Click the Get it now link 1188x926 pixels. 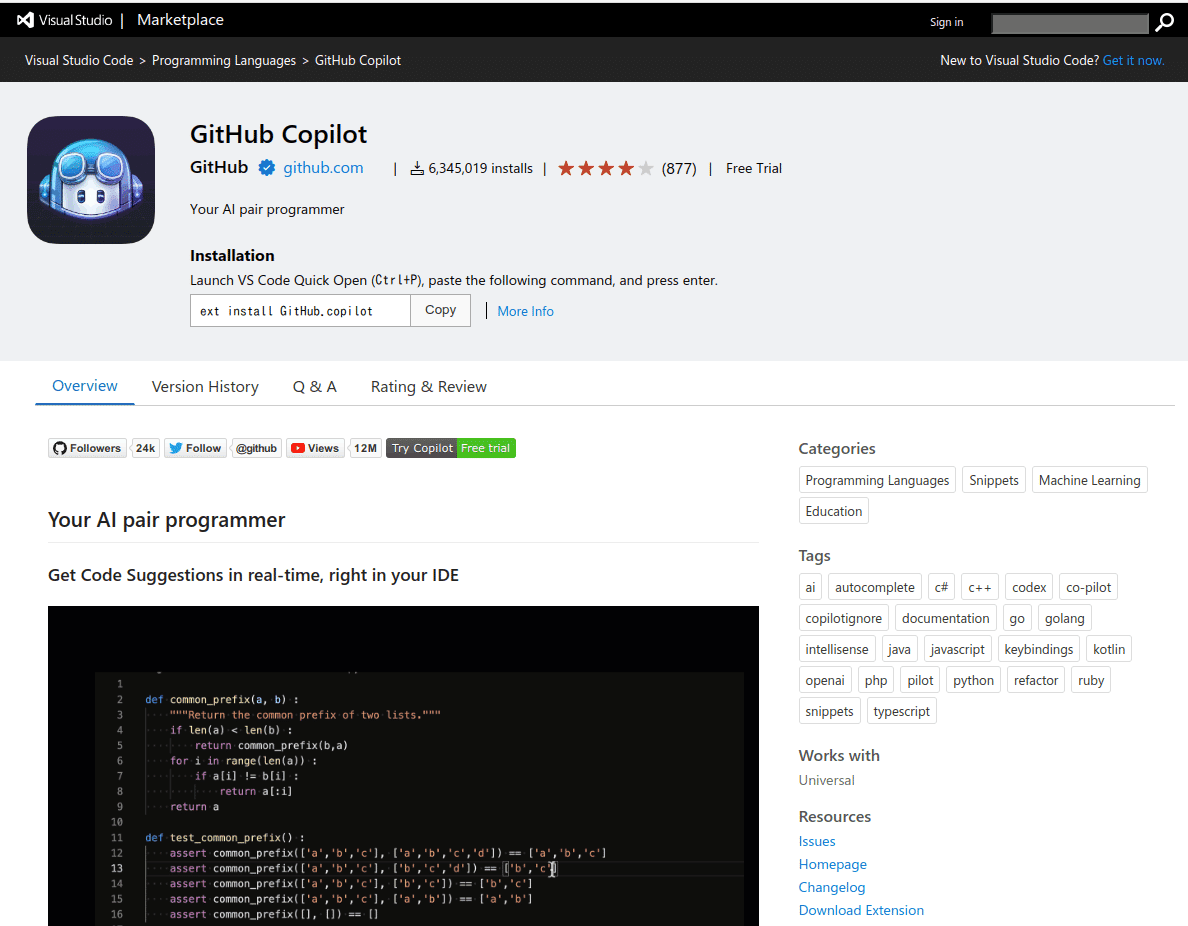[1133, 60]
